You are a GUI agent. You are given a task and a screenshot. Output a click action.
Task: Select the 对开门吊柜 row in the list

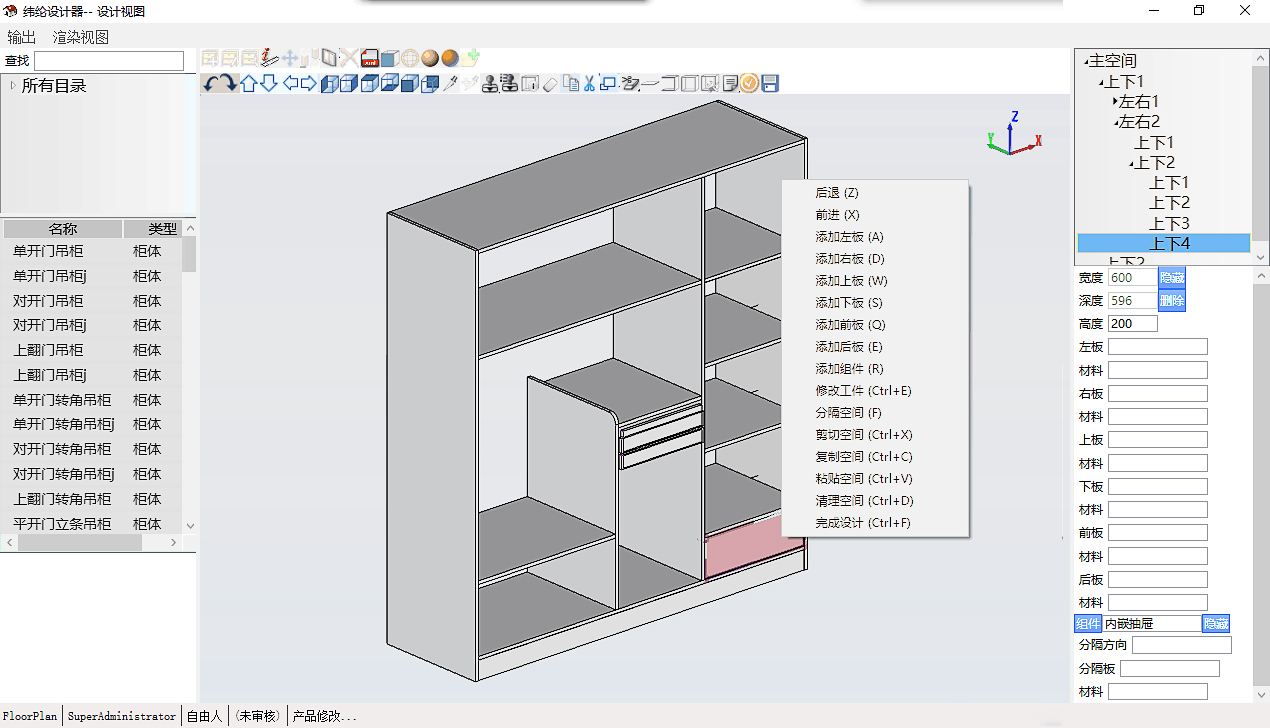(x=91, y=301)
